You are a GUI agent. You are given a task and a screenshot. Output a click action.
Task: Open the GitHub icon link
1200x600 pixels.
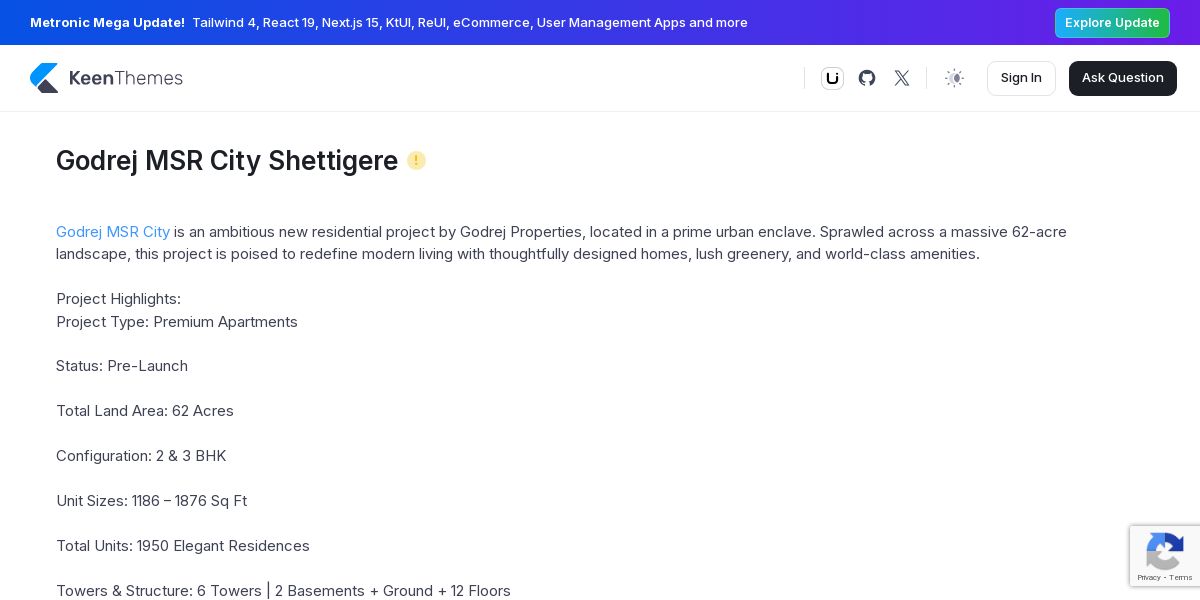point(867,78)
